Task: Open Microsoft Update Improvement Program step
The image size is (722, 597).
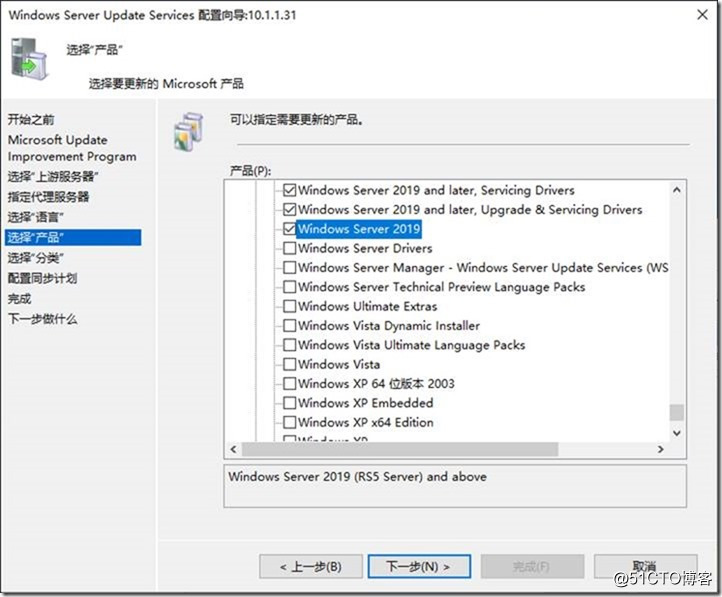Action: [x=72, y=148]
